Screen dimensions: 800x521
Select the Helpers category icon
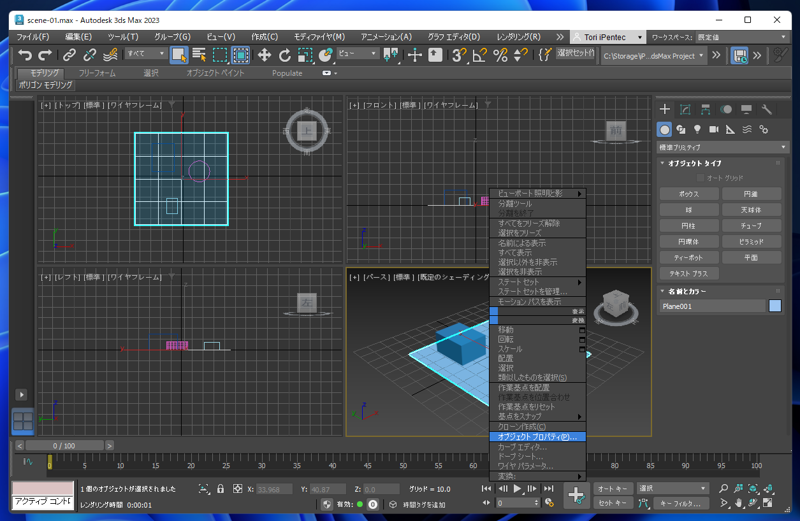click(x=730, y=130)
